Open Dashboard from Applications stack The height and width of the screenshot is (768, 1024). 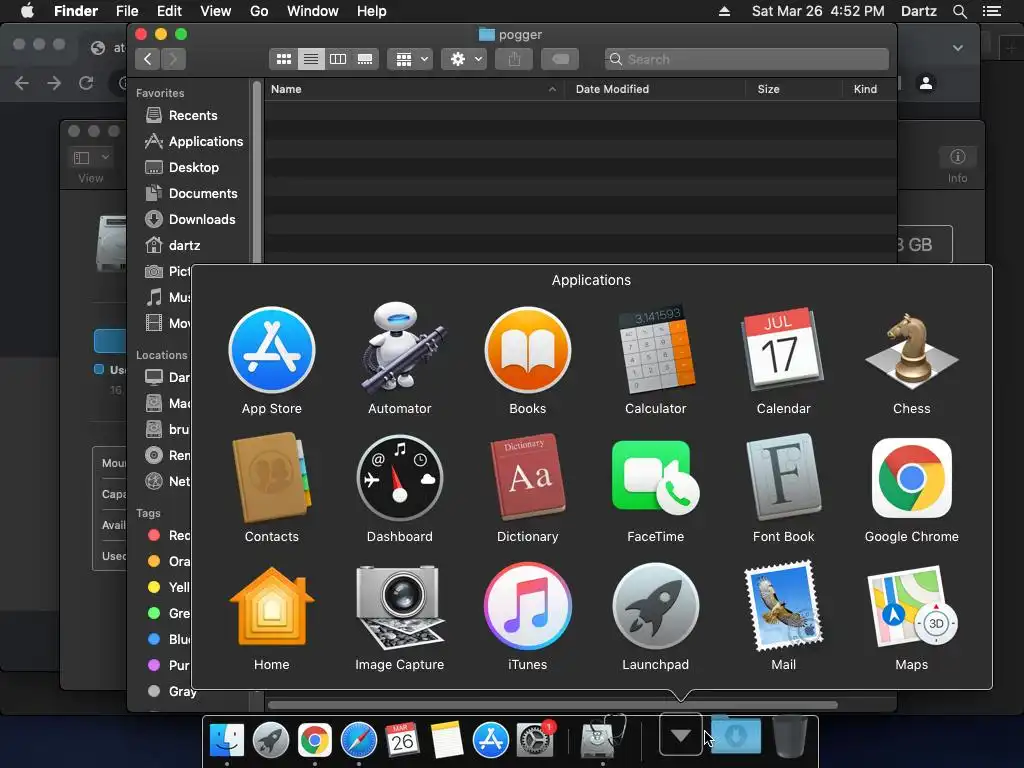click(x=400, y=479)
